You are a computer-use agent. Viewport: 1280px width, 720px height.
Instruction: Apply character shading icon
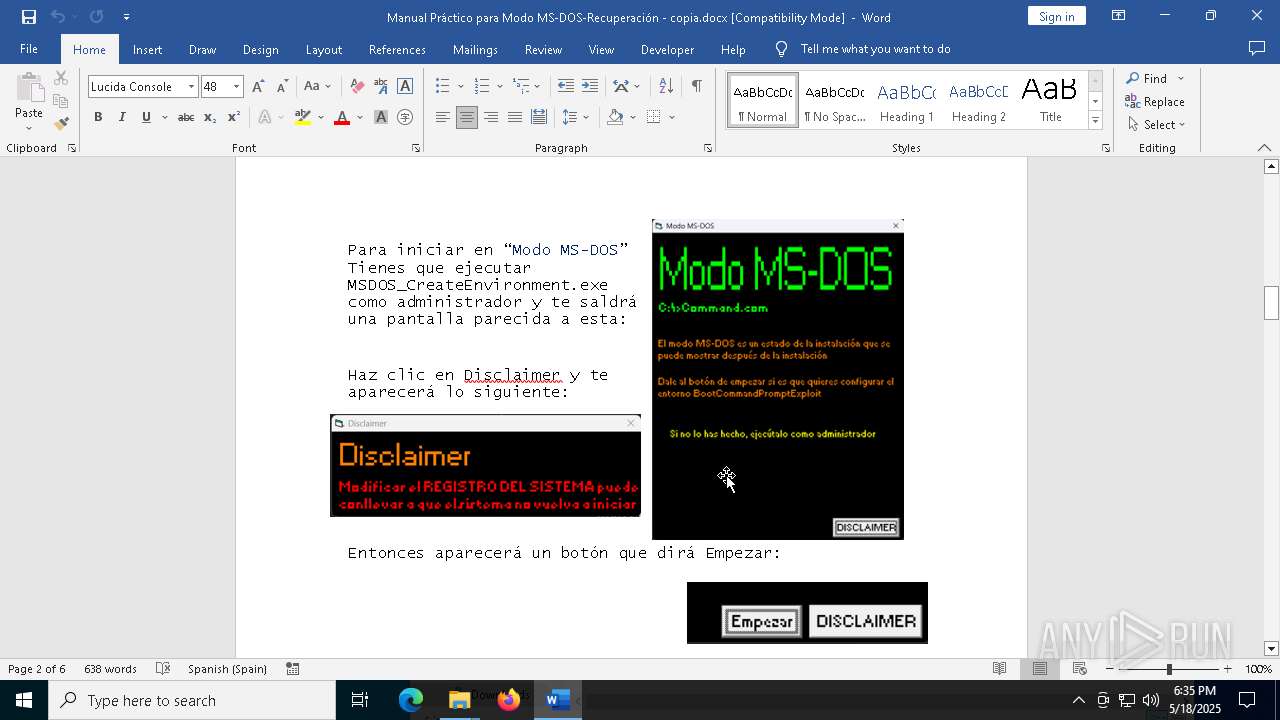tap(381, 117)
